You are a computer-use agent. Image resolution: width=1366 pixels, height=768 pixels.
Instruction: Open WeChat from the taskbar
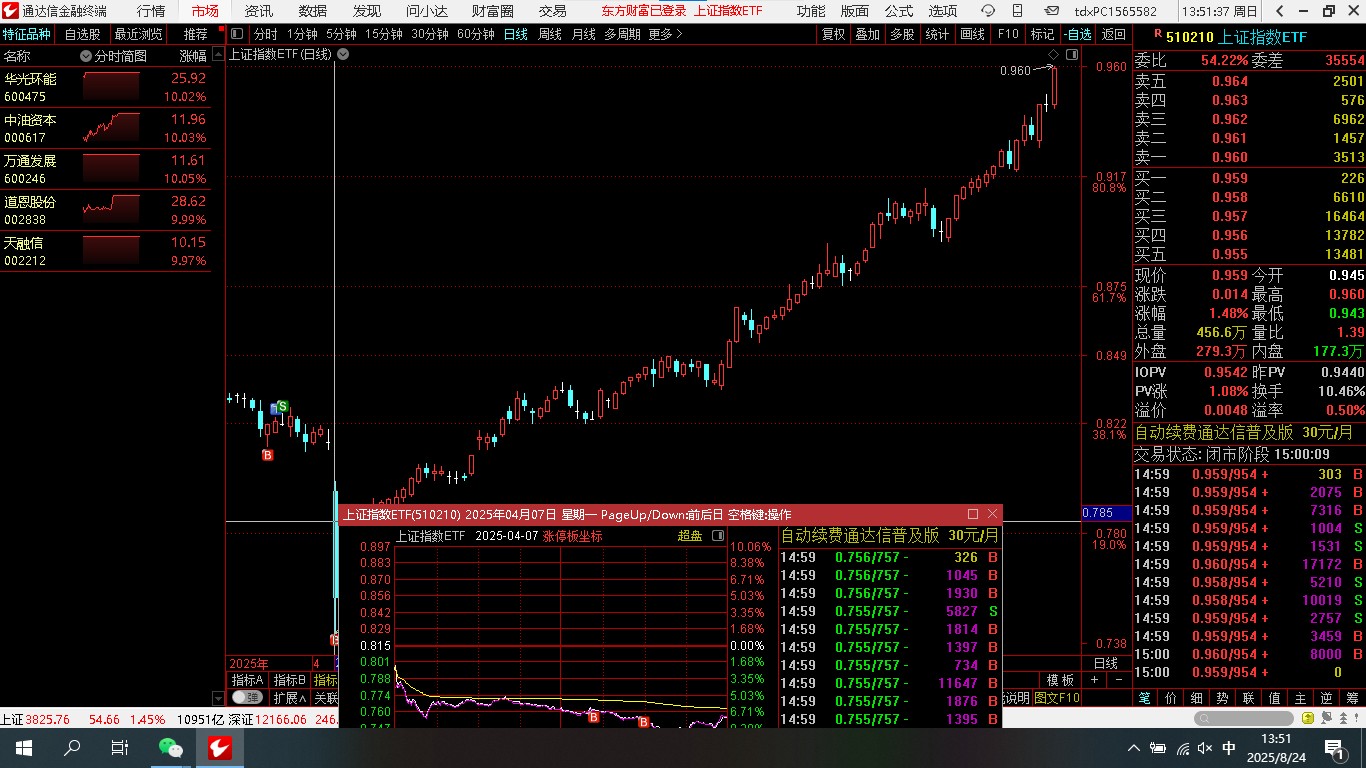coord(171,748)
